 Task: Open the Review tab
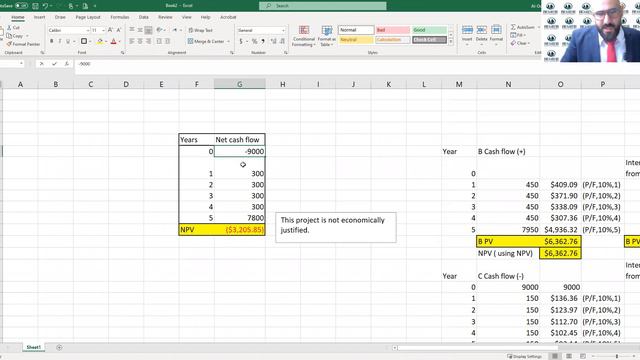point(165,17)
